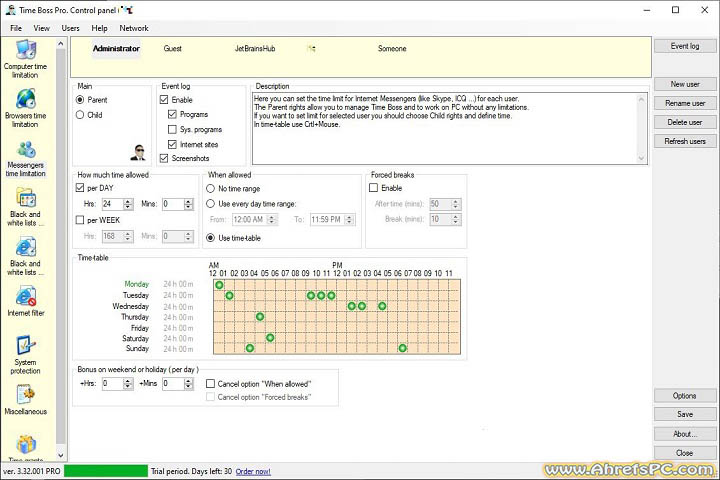Viewport: 720px width, 480px height.
Task: Click the Bonus +Mins input field
Action: pyautogui.click(x=173, y=384)
